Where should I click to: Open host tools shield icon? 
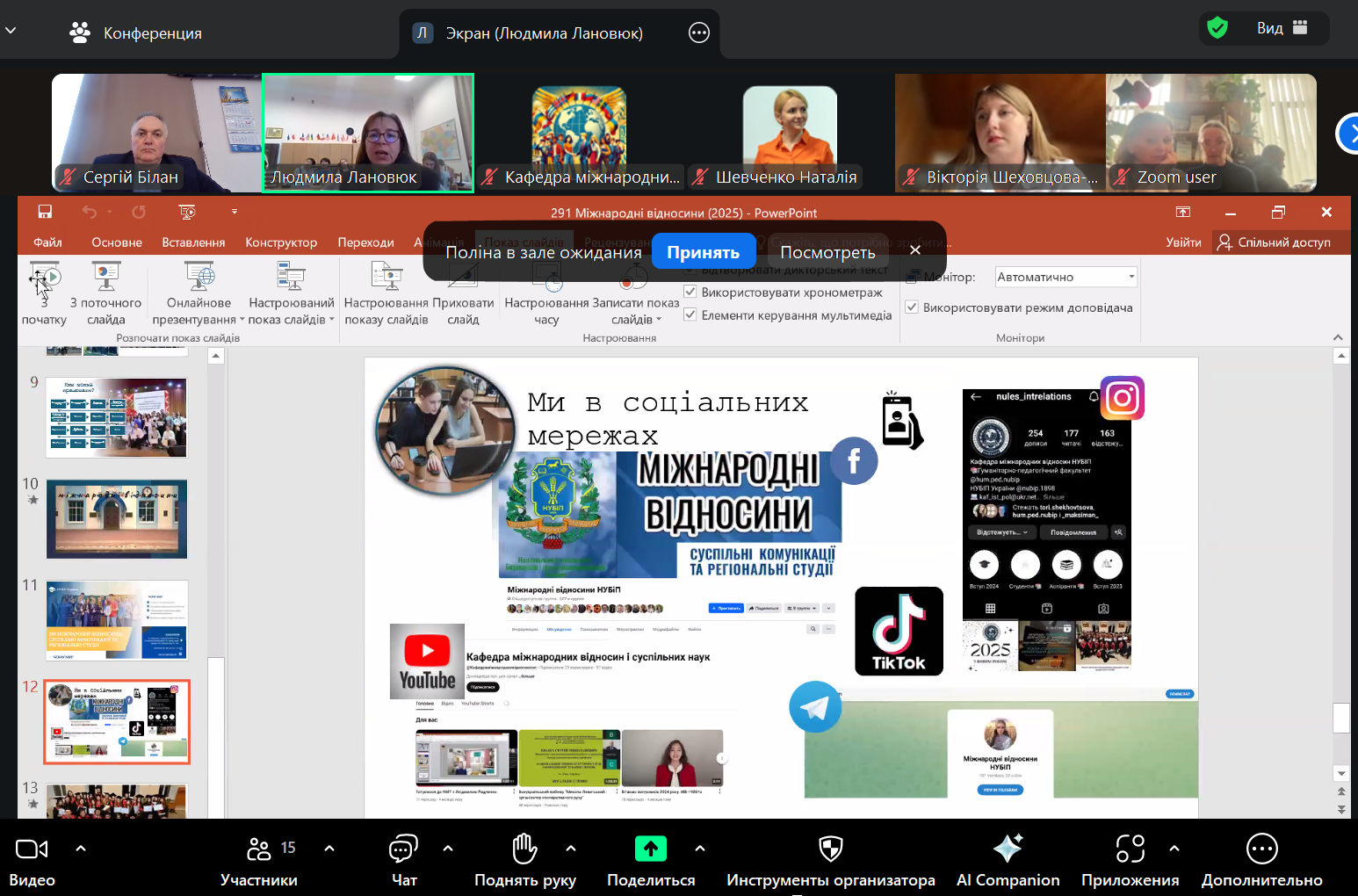click(830, 849)
